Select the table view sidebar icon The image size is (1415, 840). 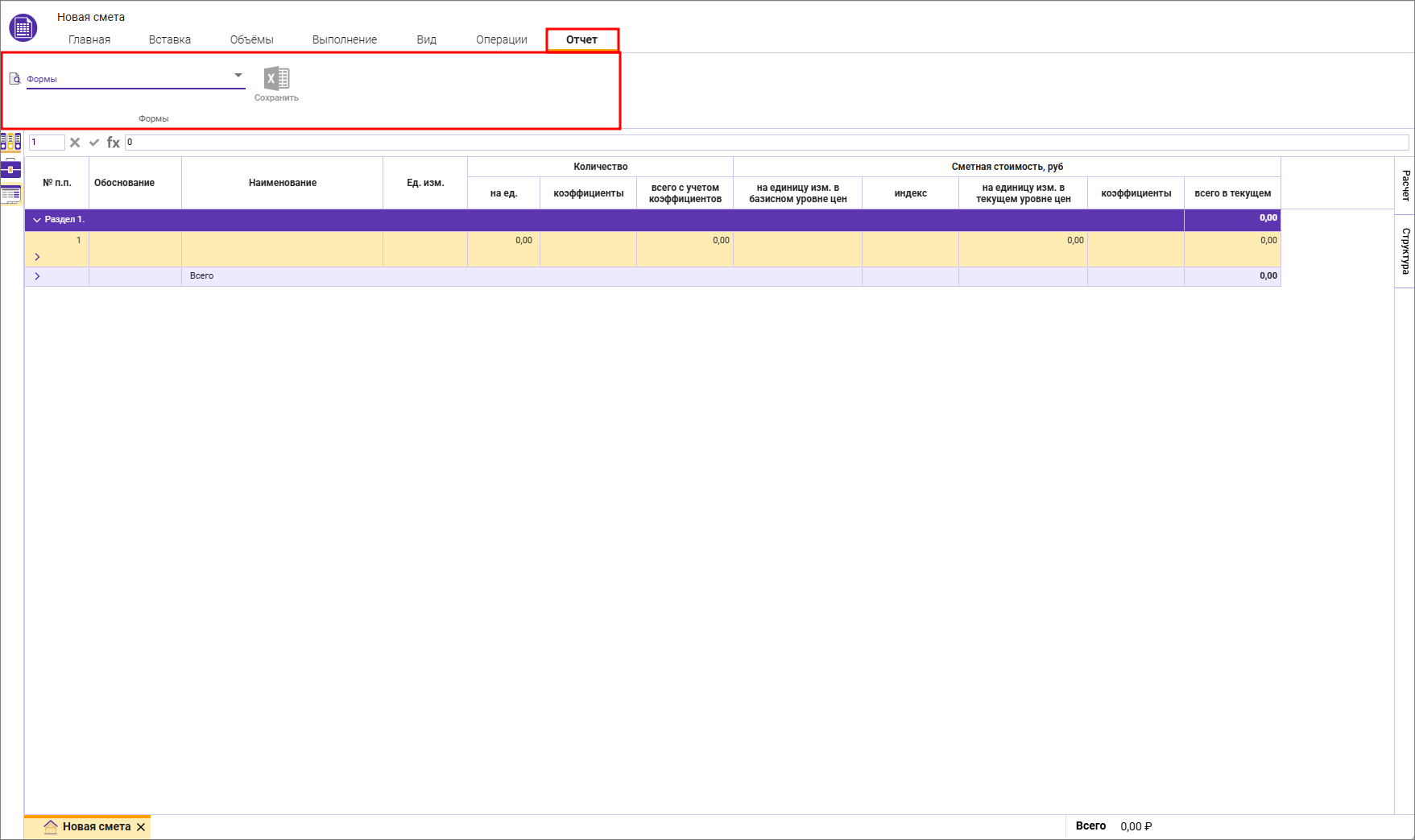(x=10, y=194)
